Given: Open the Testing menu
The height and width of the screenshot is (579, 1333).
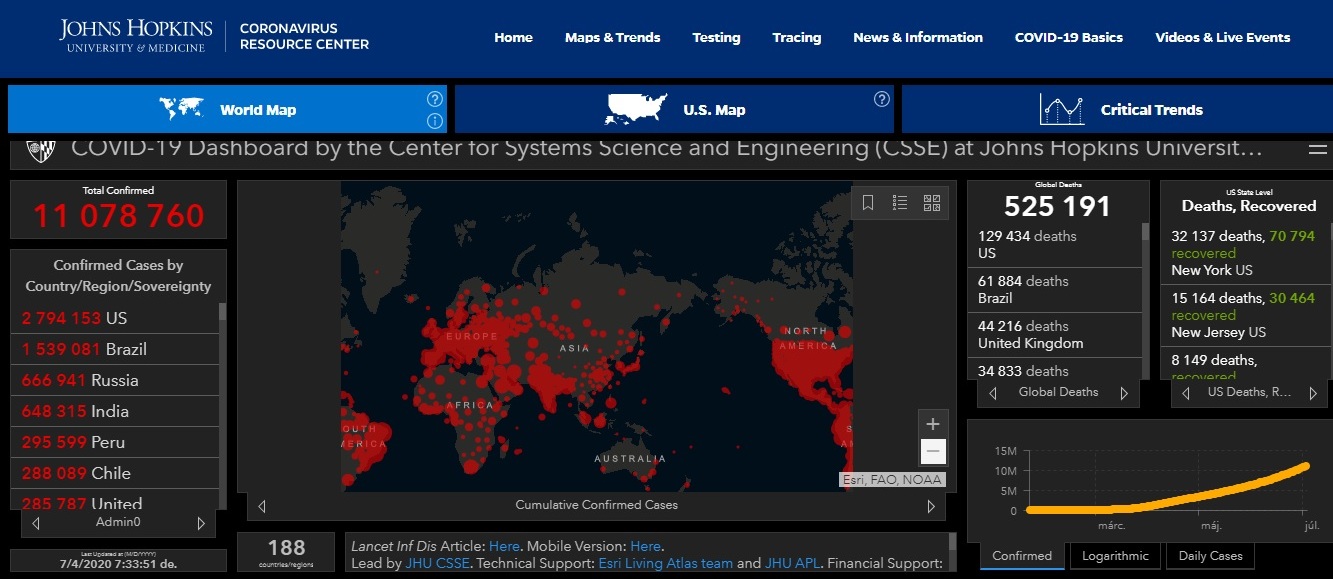Looking at the screenshot, I should [716, 37].
